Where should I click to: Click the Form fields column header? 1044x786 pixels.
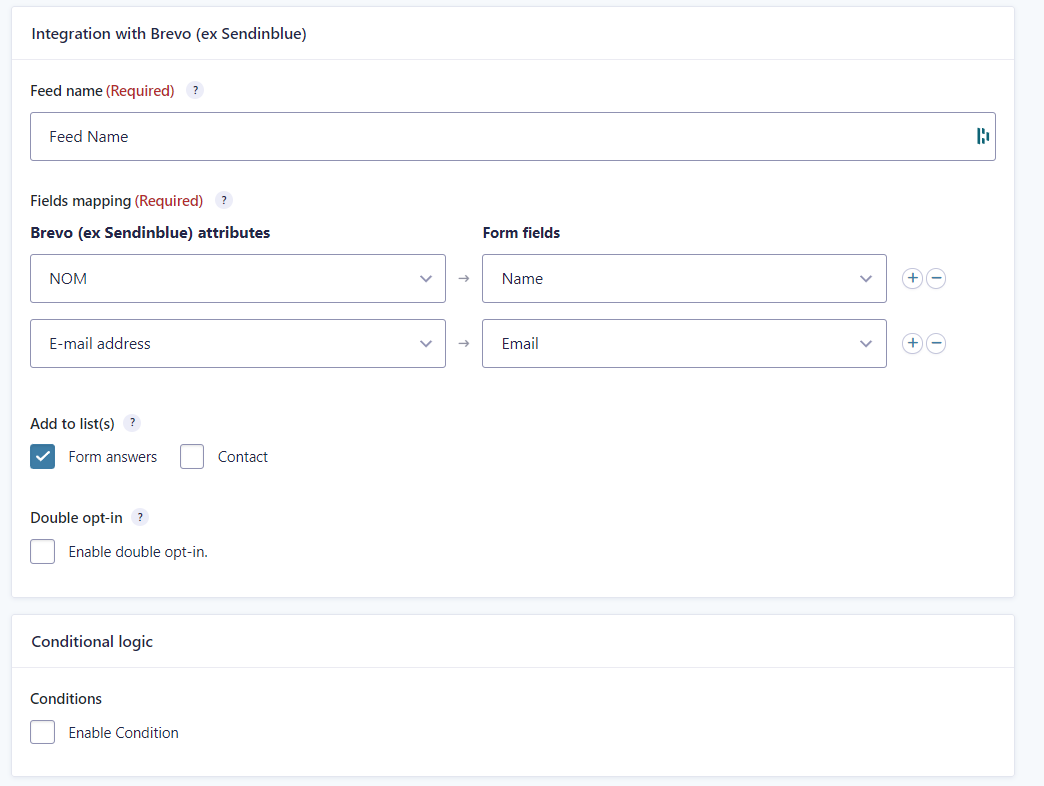pyautogui.click(x=521, y=233)
